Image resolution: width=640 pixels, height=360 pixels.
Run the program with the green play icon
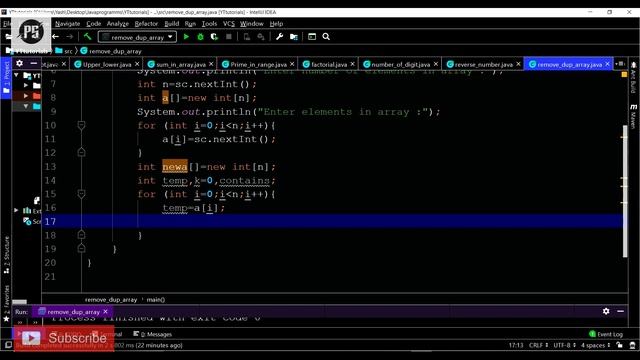click(x=186, y=37)
